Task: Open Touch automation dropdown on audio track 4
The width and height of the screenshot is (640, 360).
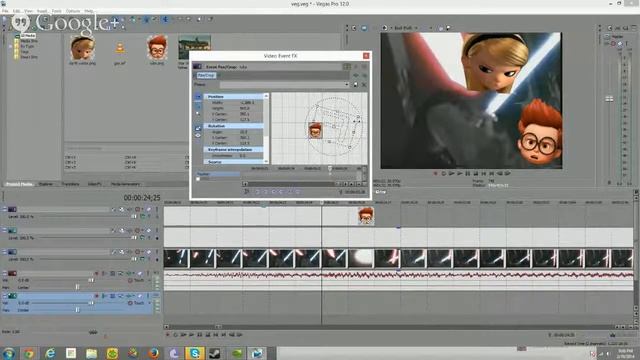Action: point(149,281)
